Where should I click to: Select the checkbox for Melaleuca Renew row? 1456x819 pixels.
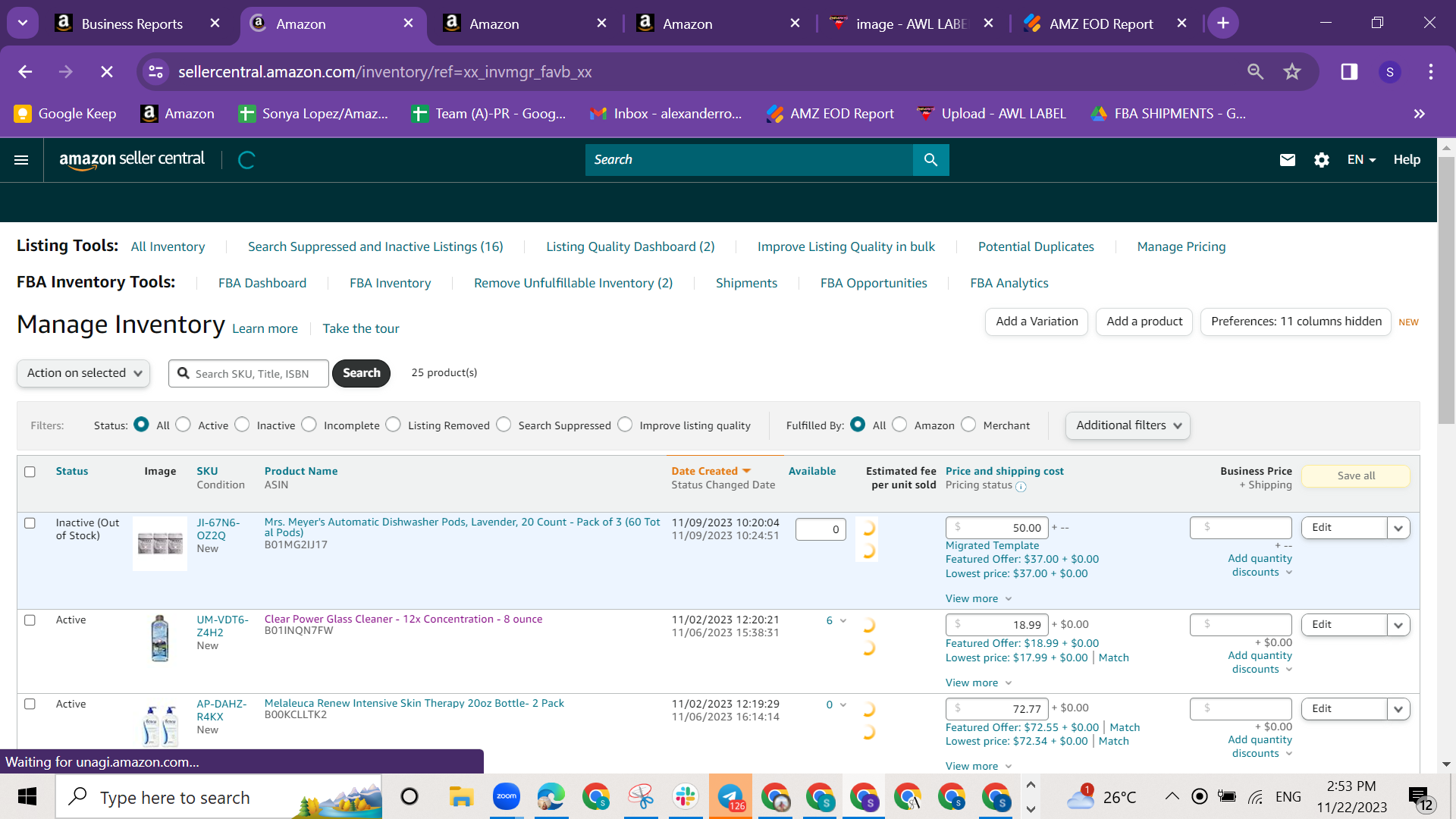click(x=30, y=704)
